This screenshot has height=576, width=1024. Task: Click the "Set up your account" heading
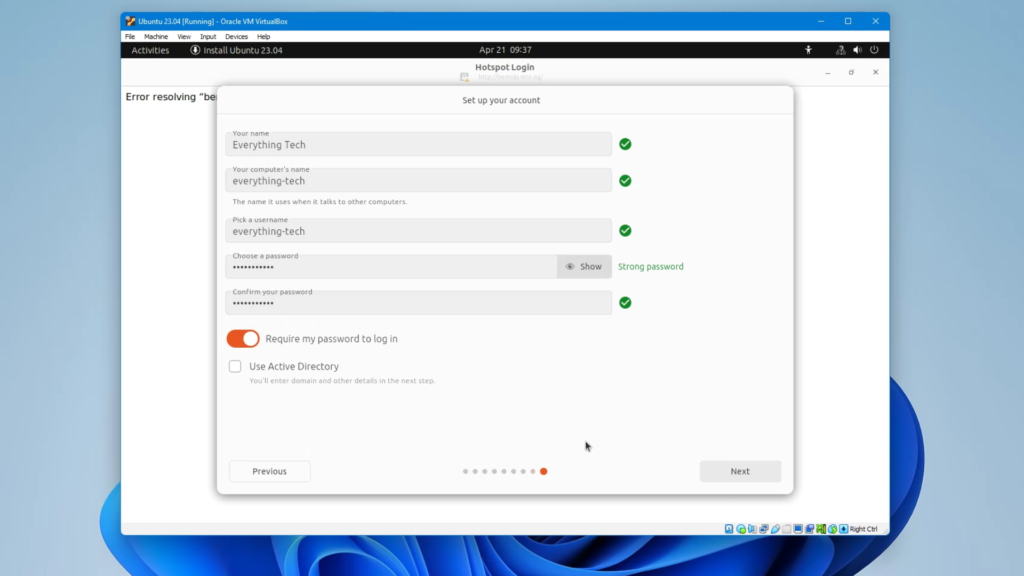click(502, 100)
